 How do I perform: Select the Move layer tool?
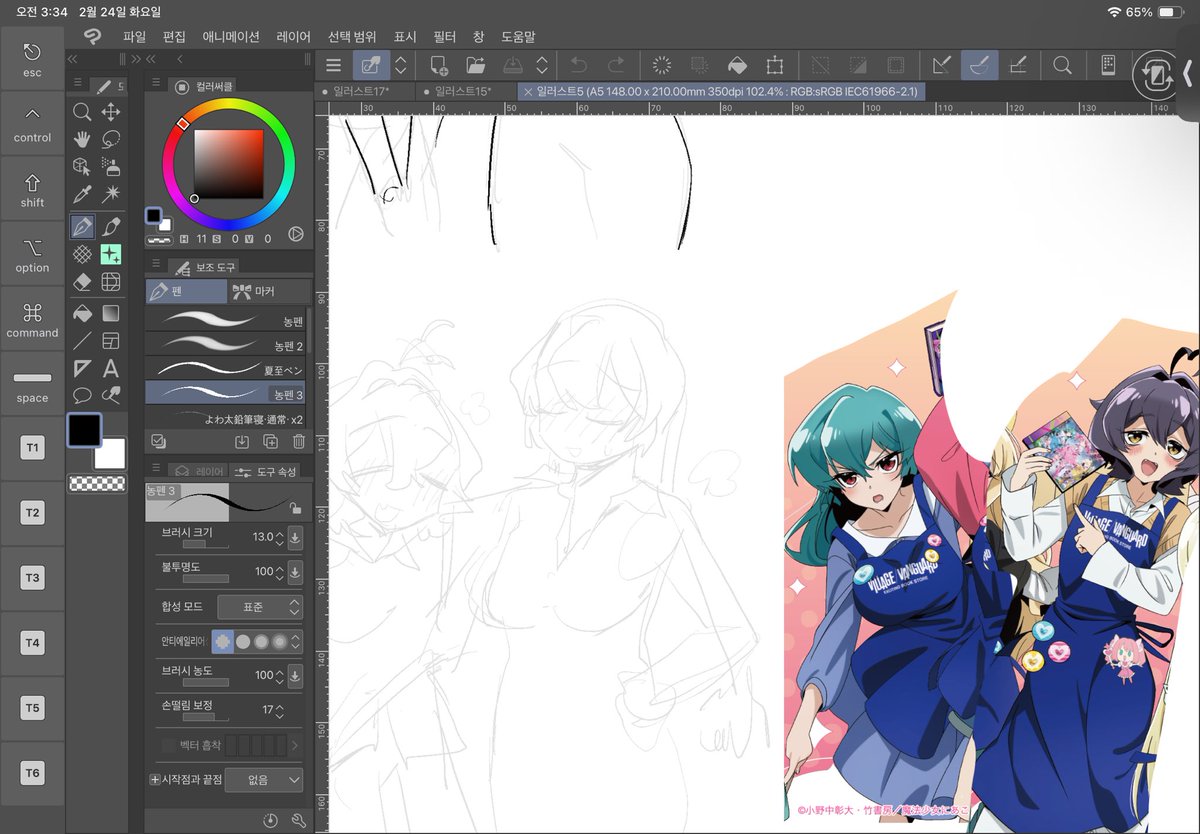111,111
